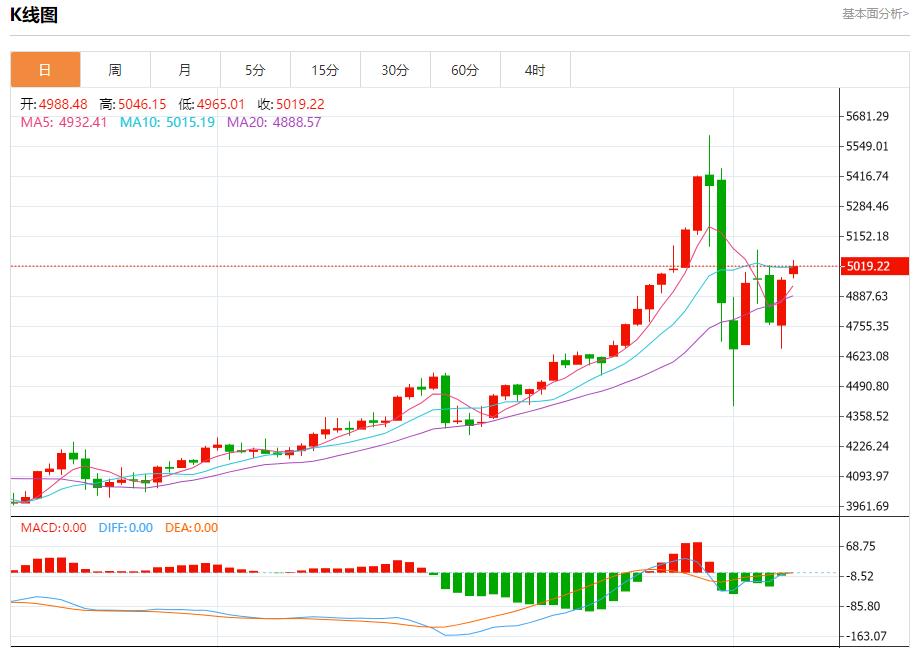Click the 5681.29 top price axis label
Screen dimensions: 914x648
[x=867, y=117]
